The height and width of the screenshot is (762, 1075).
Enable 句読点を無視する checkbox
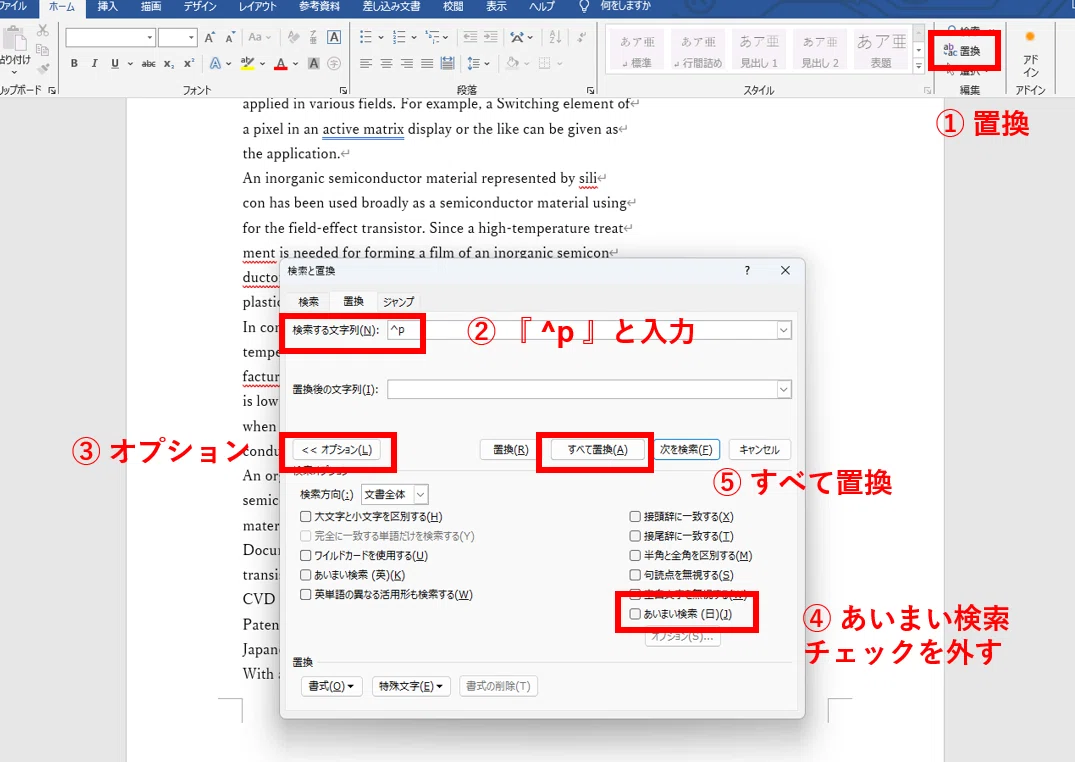tap(635, 575)
